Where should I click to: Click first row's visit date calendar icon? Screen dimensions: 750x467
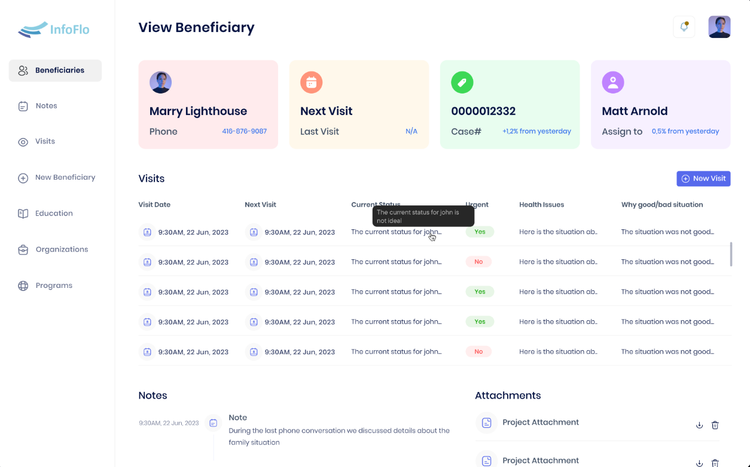147,232
